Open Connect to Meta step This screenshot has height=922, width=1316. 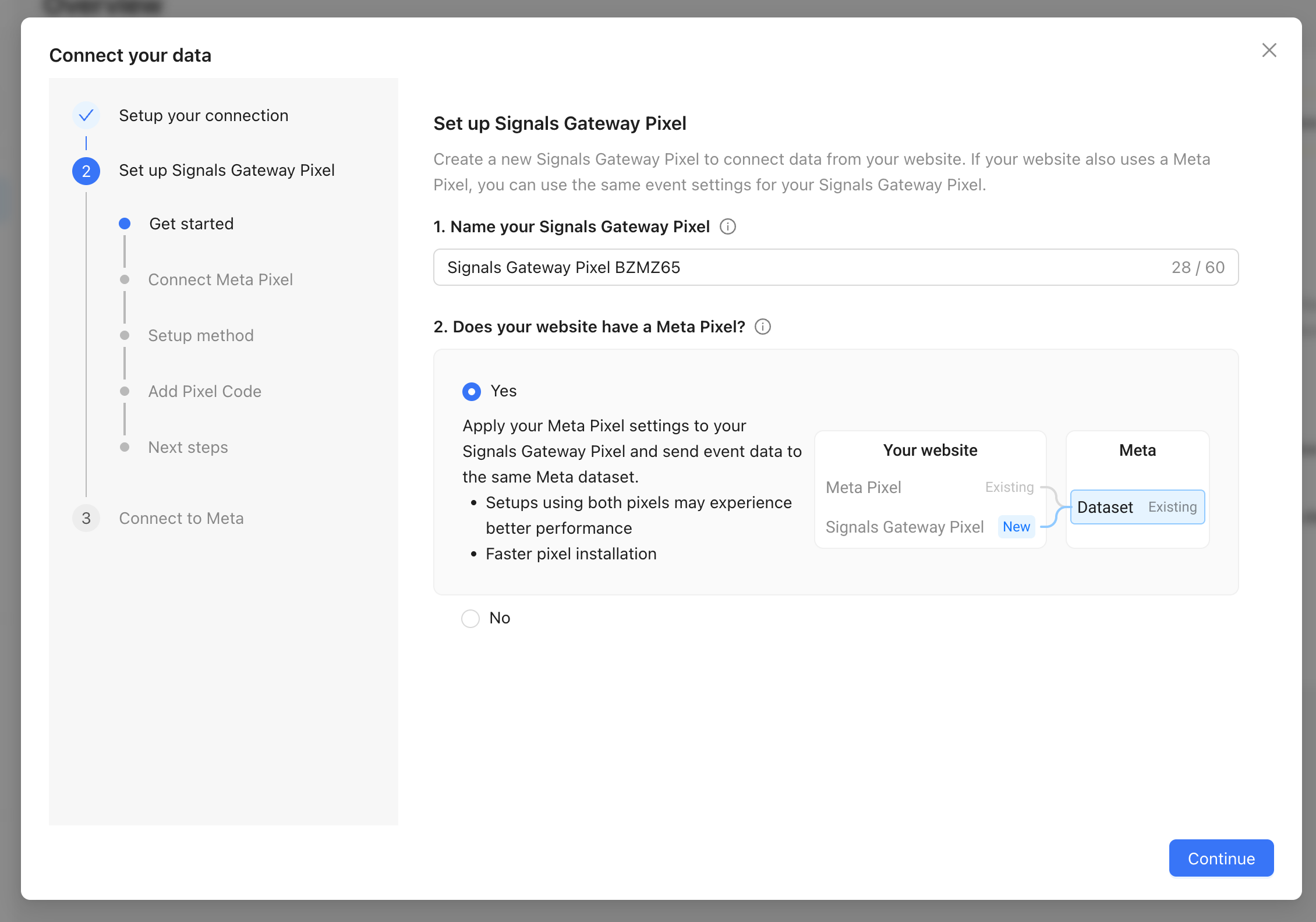click(181, 518)
